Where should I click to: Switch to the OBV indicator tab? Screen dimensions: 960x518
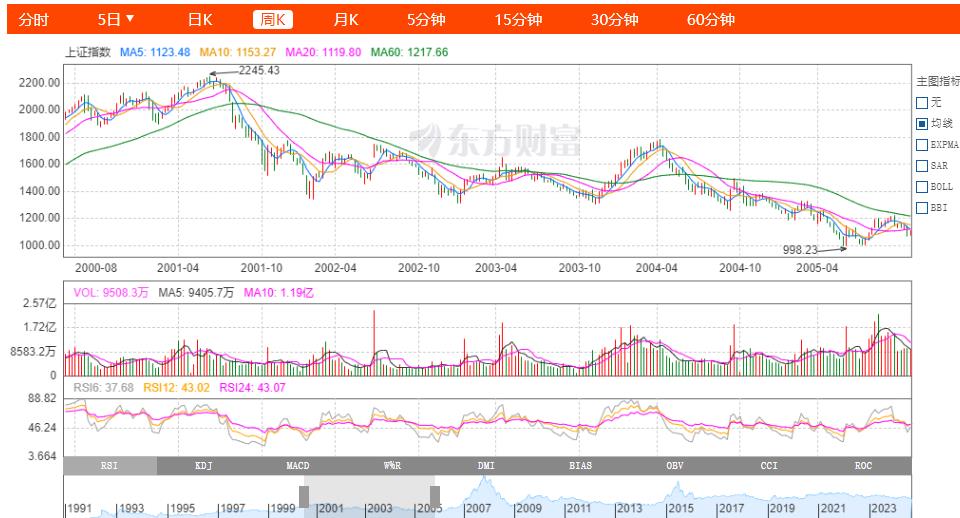(x=675, y=466)
